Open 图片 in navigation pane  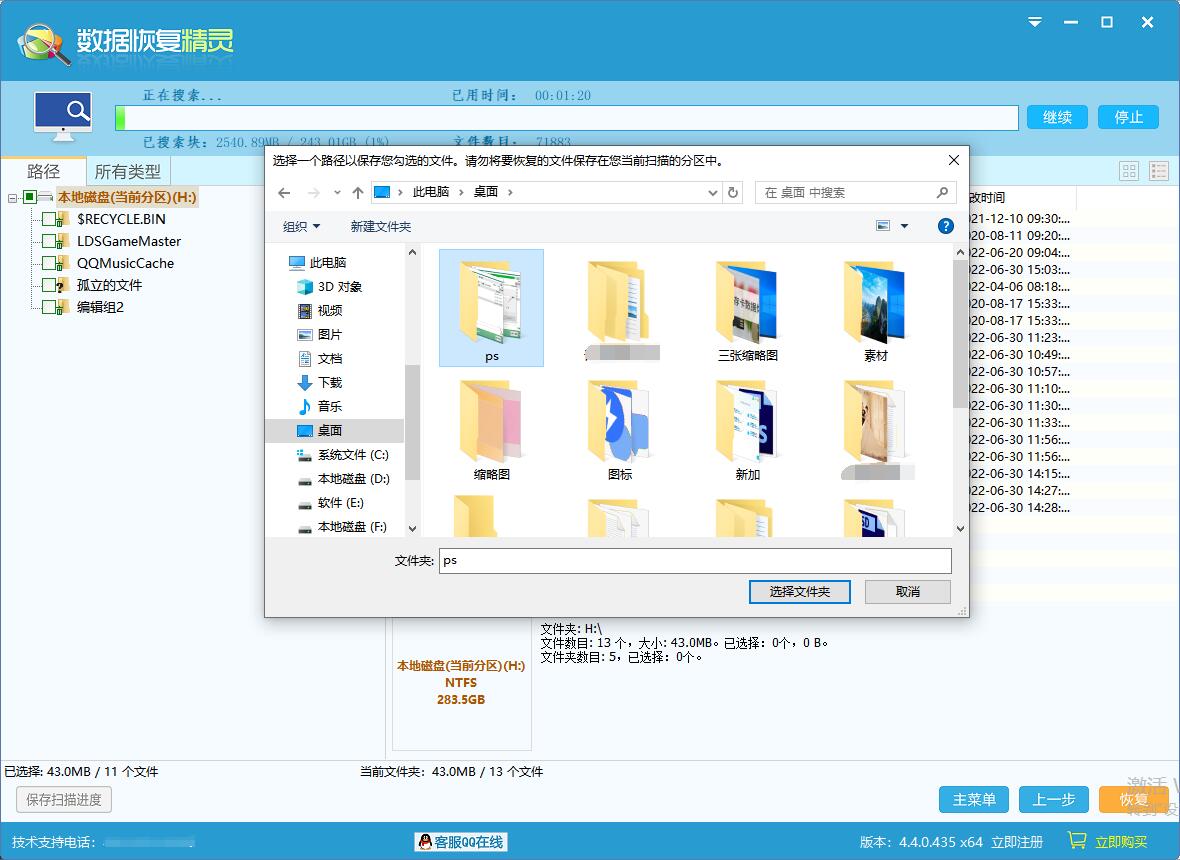[321, 334]
